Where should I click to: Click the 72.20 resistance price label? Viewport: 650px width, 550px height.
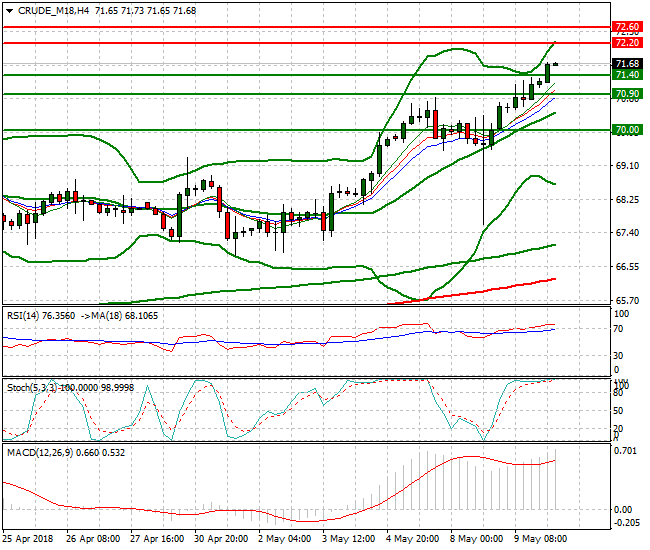click(627, 42)
